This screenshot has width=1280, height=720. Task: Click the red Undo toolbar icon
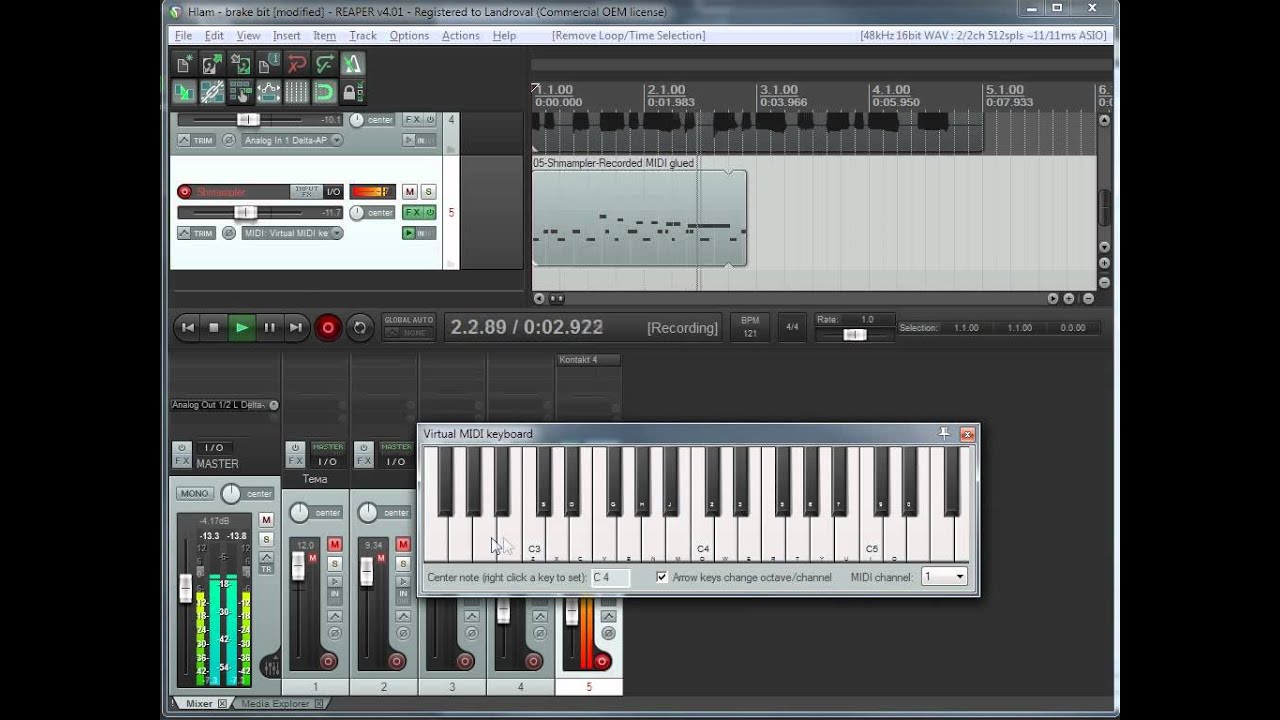coord(297,64)
